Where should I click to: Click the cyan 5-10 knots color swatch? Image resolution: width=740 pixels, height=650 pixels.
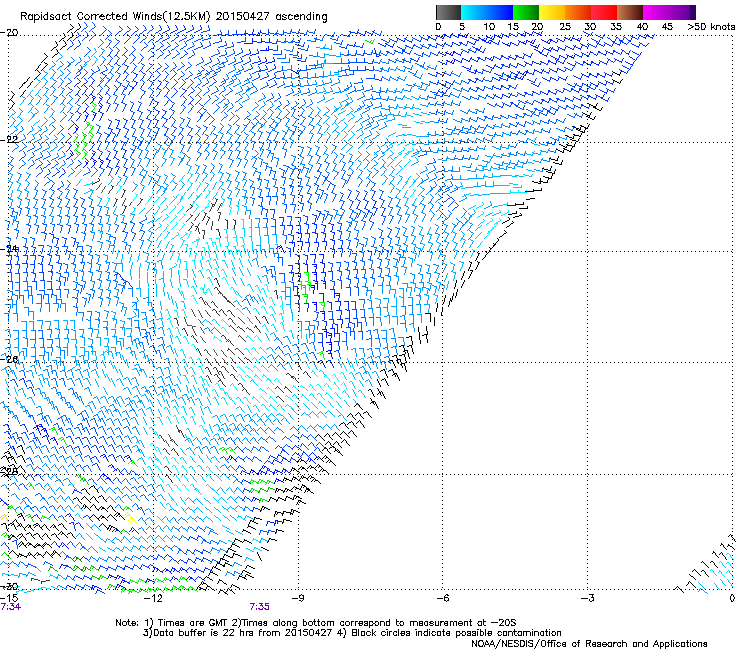tap(474, 12)
